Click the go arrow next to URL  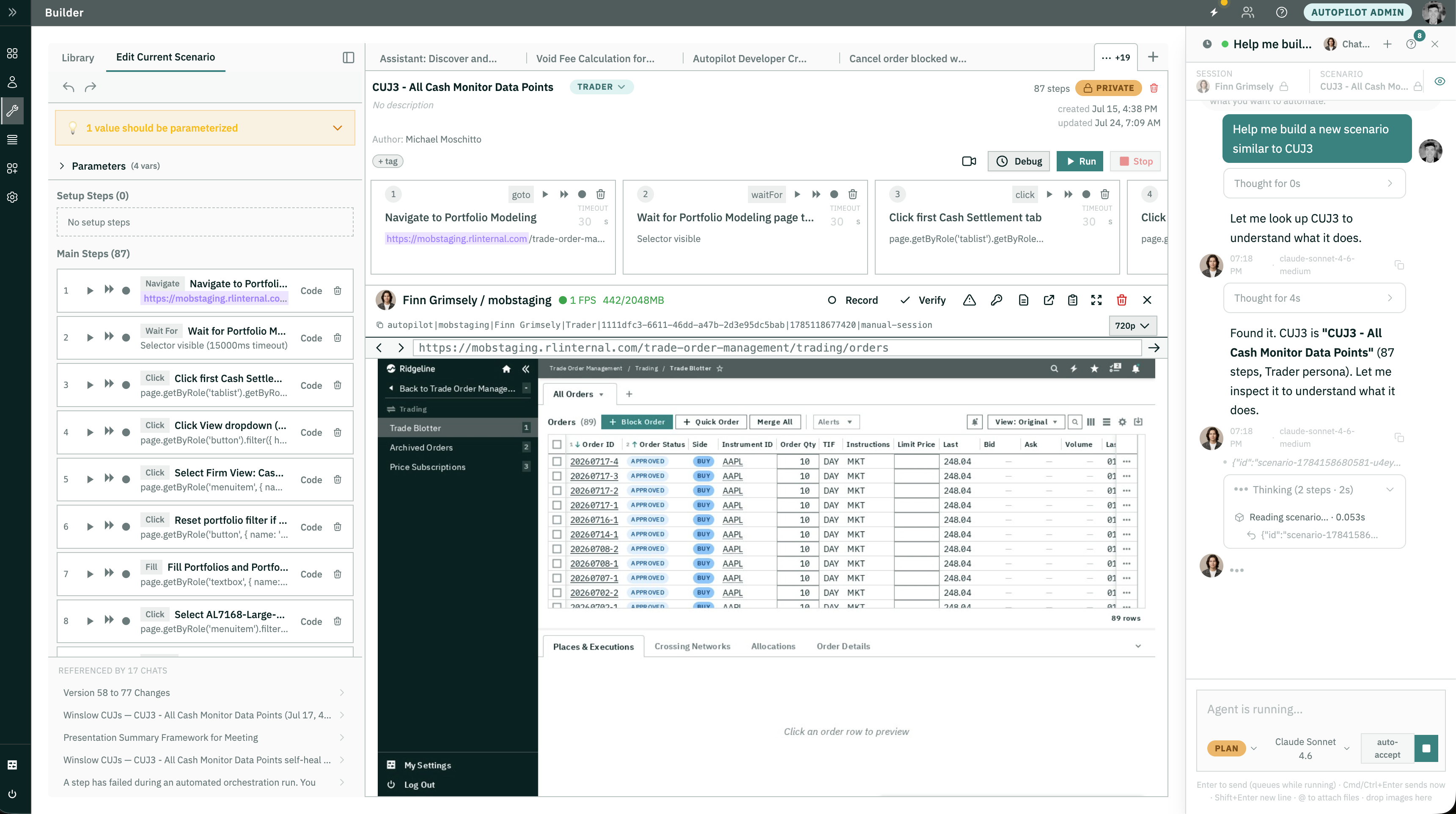pos(1154,348)
